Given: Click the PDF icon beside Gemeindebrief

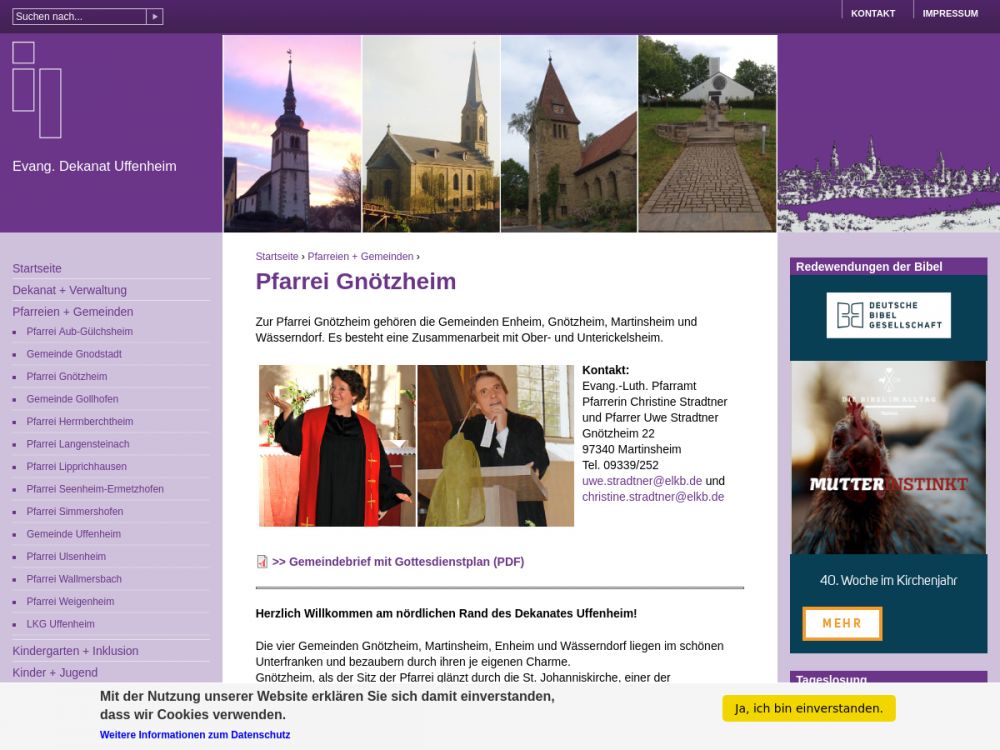Looking at the screenshot, I should [262, 562].
